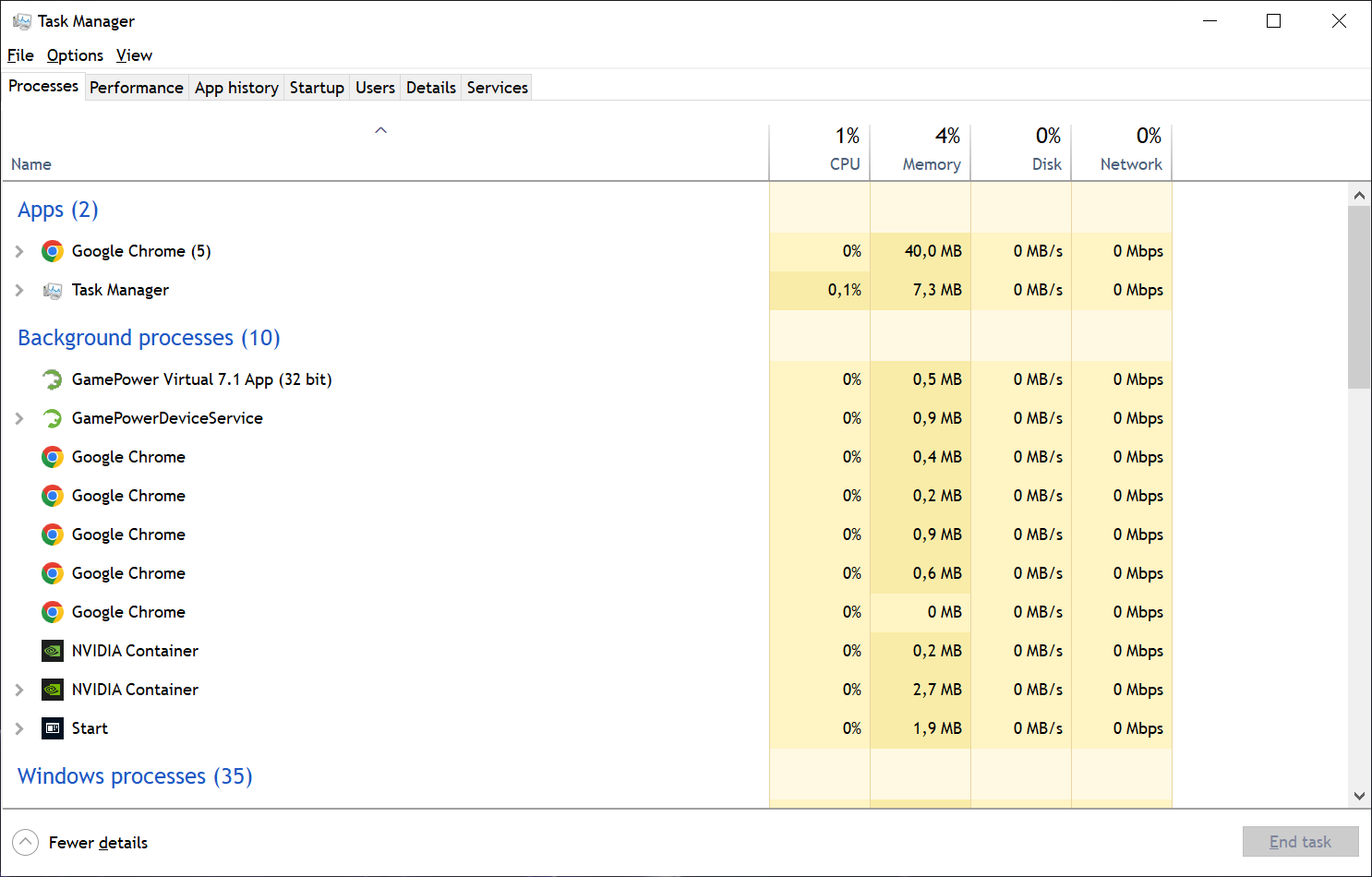
Task: Open the File menu
Action: [20, 55]
